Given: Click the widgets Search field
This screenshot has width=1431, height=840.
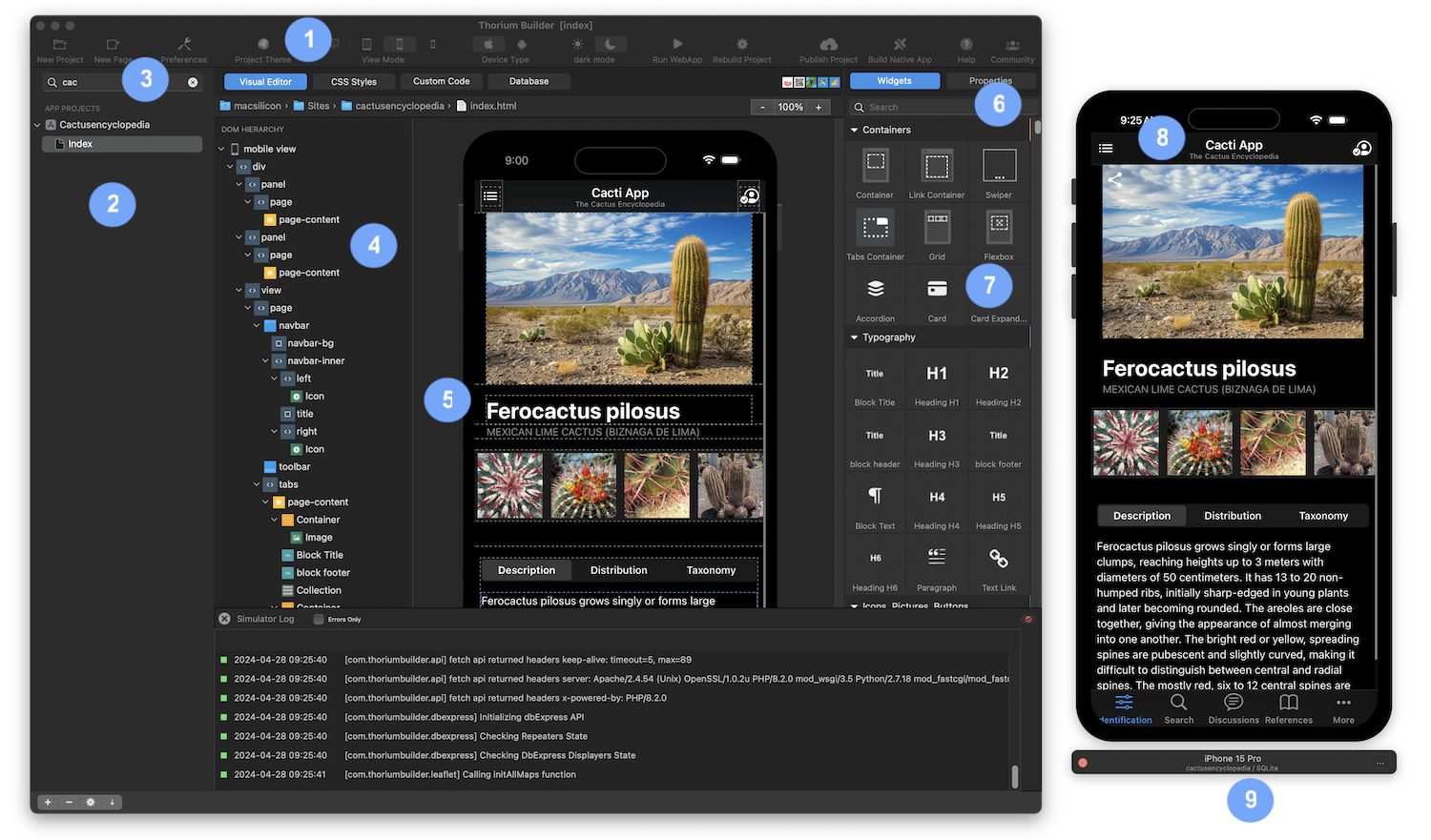Looking at the screenshot, I should pyautogui.click(x=916, y=108).
